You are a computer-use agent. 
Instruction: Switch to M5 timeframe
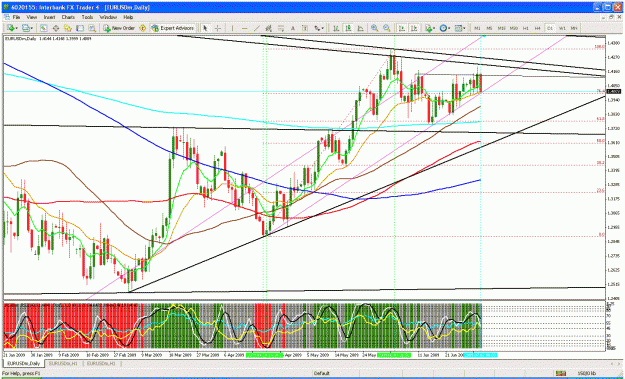point(489,28)
